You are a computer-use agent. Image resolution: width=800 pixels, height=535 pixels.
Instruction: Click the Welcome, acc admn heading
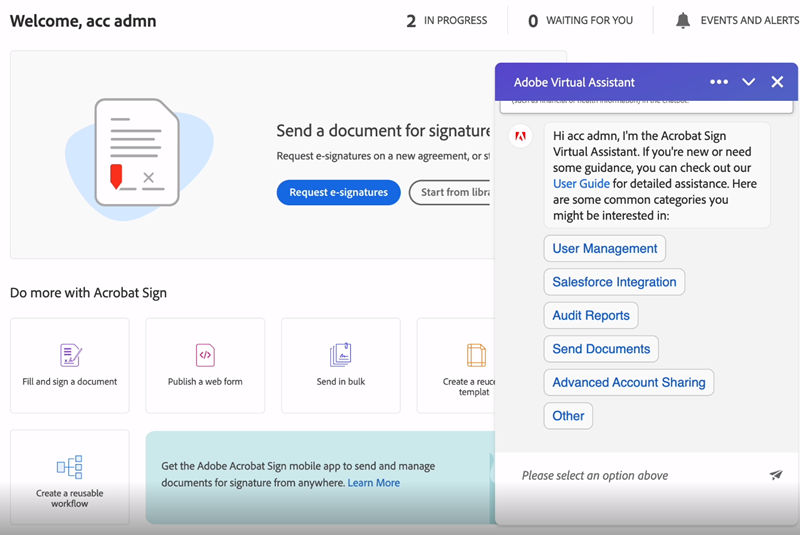83,21
